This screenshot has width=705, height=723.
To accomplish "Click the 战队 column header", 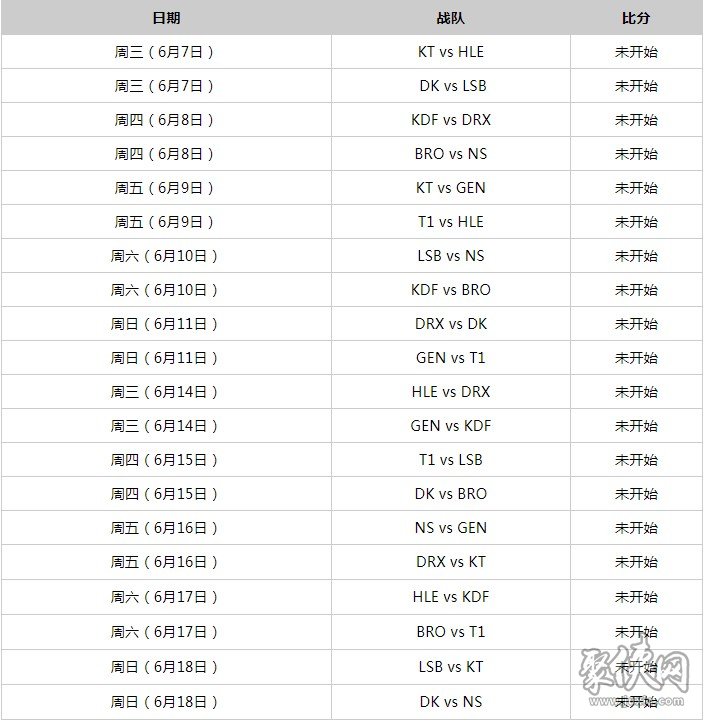I will [x=450, y=18].
